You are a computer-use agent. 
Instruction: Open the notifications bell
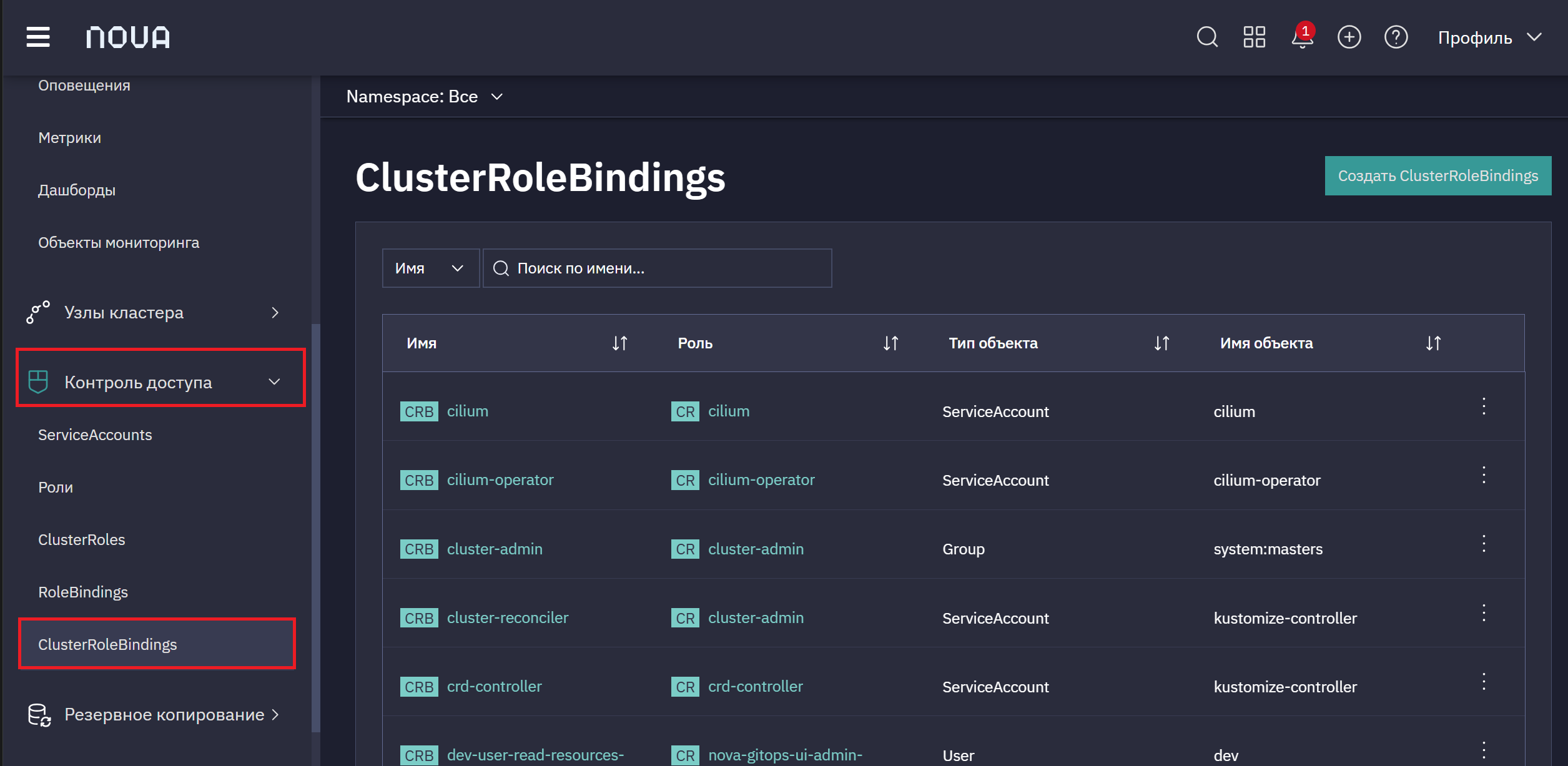[1302, 37]
